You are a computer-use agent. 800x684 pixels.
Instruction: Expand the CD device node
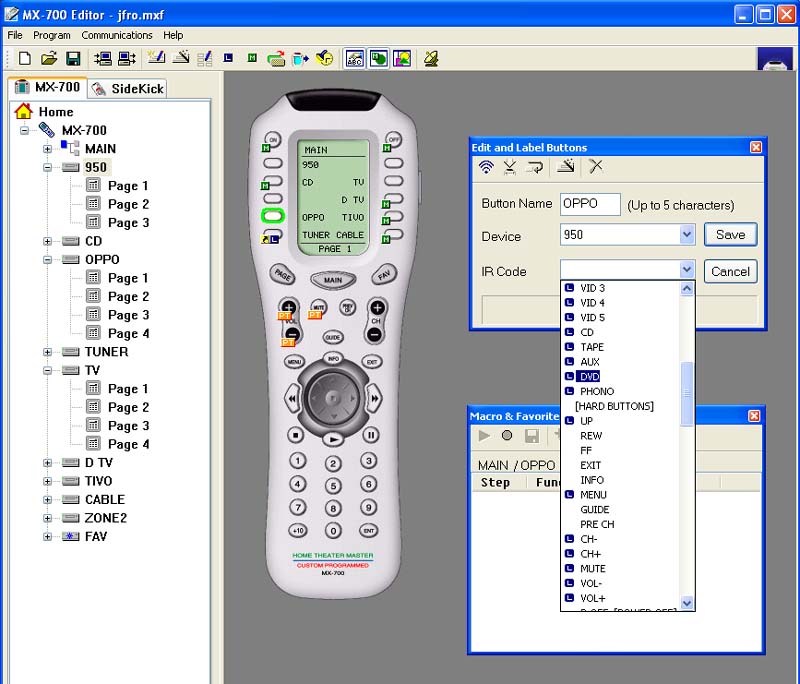[47, 241]
